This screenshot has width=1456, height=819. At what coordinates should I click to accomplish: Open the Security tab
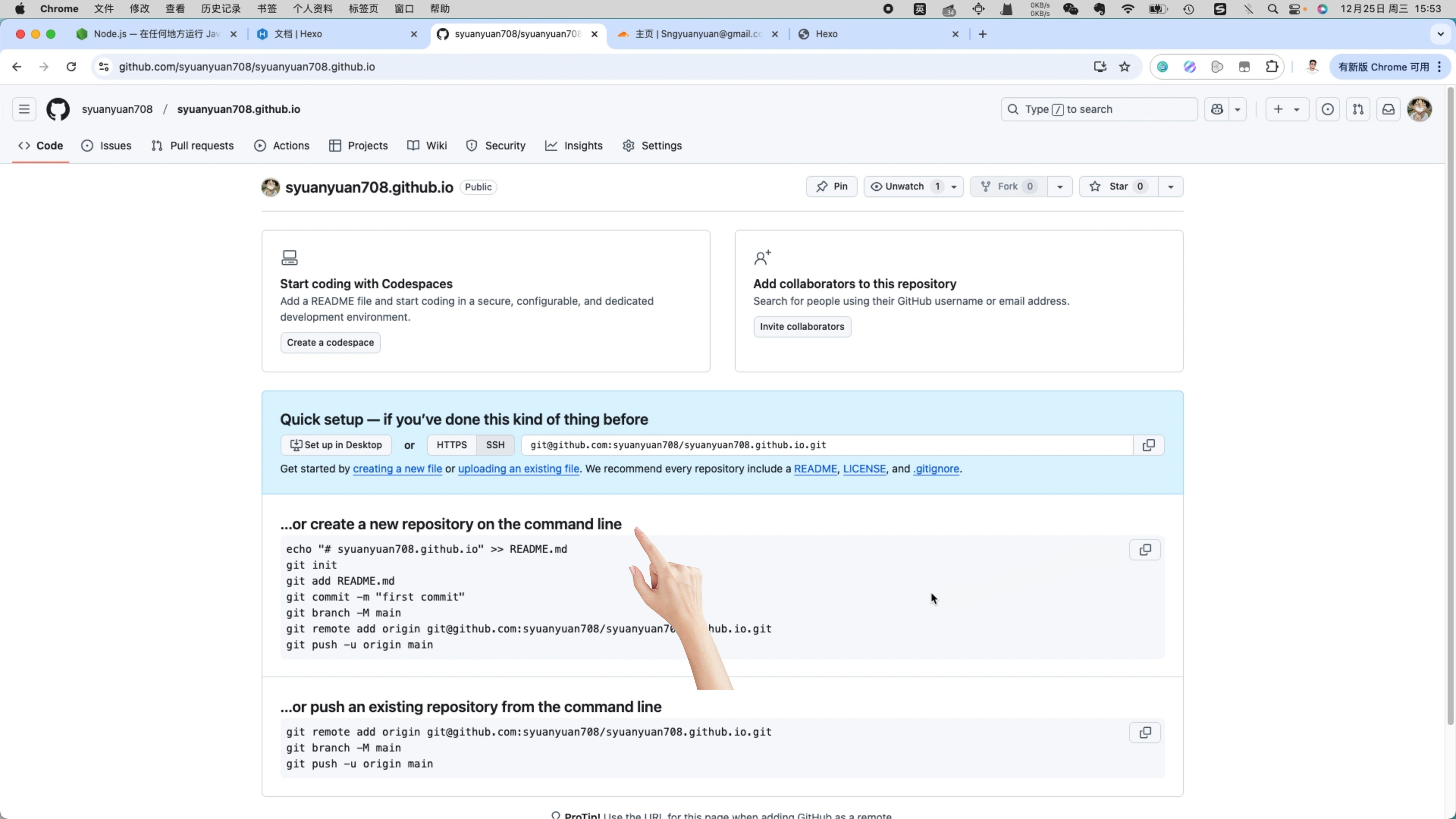[x=496, y=146]
